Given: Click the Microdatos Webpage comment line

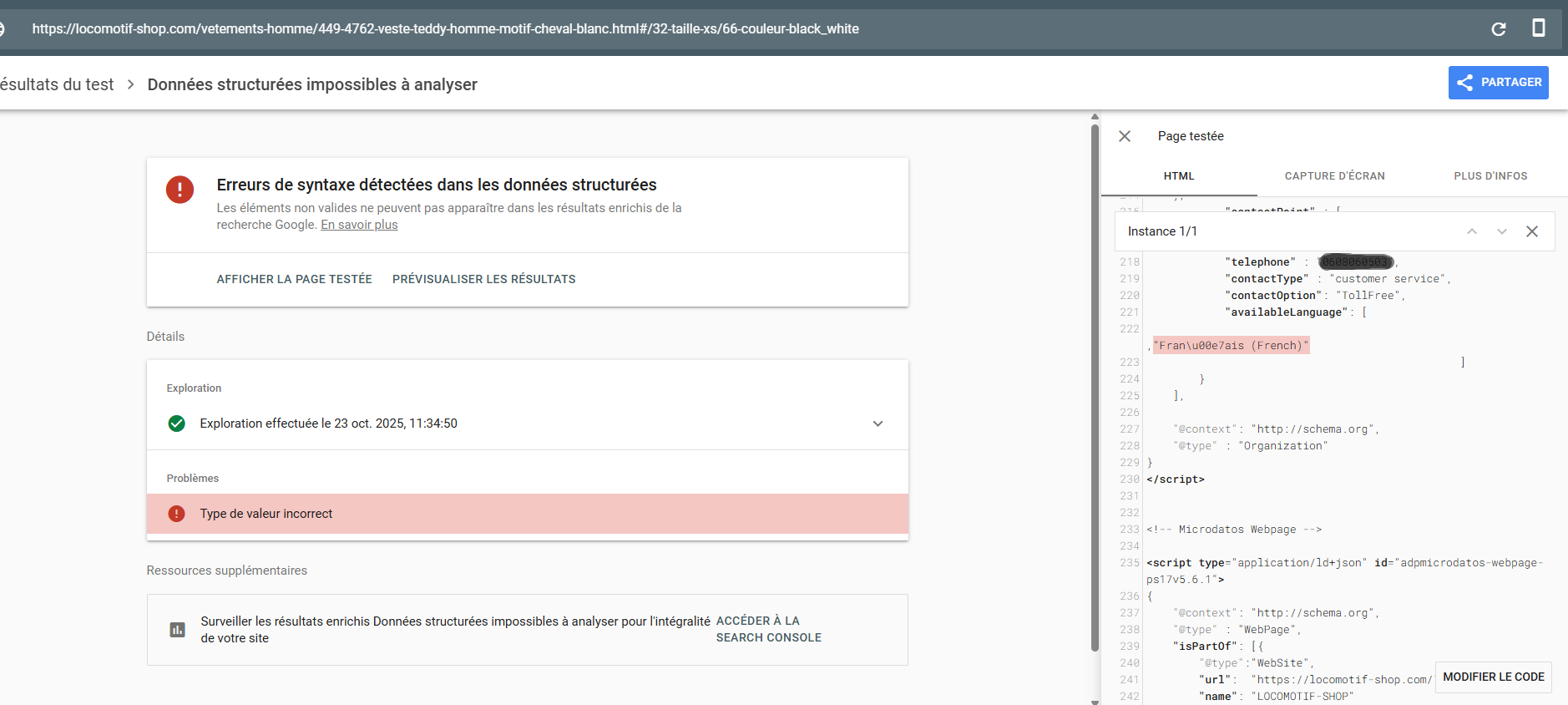Looking at the screenshot, I should [x=1234, y=530].
